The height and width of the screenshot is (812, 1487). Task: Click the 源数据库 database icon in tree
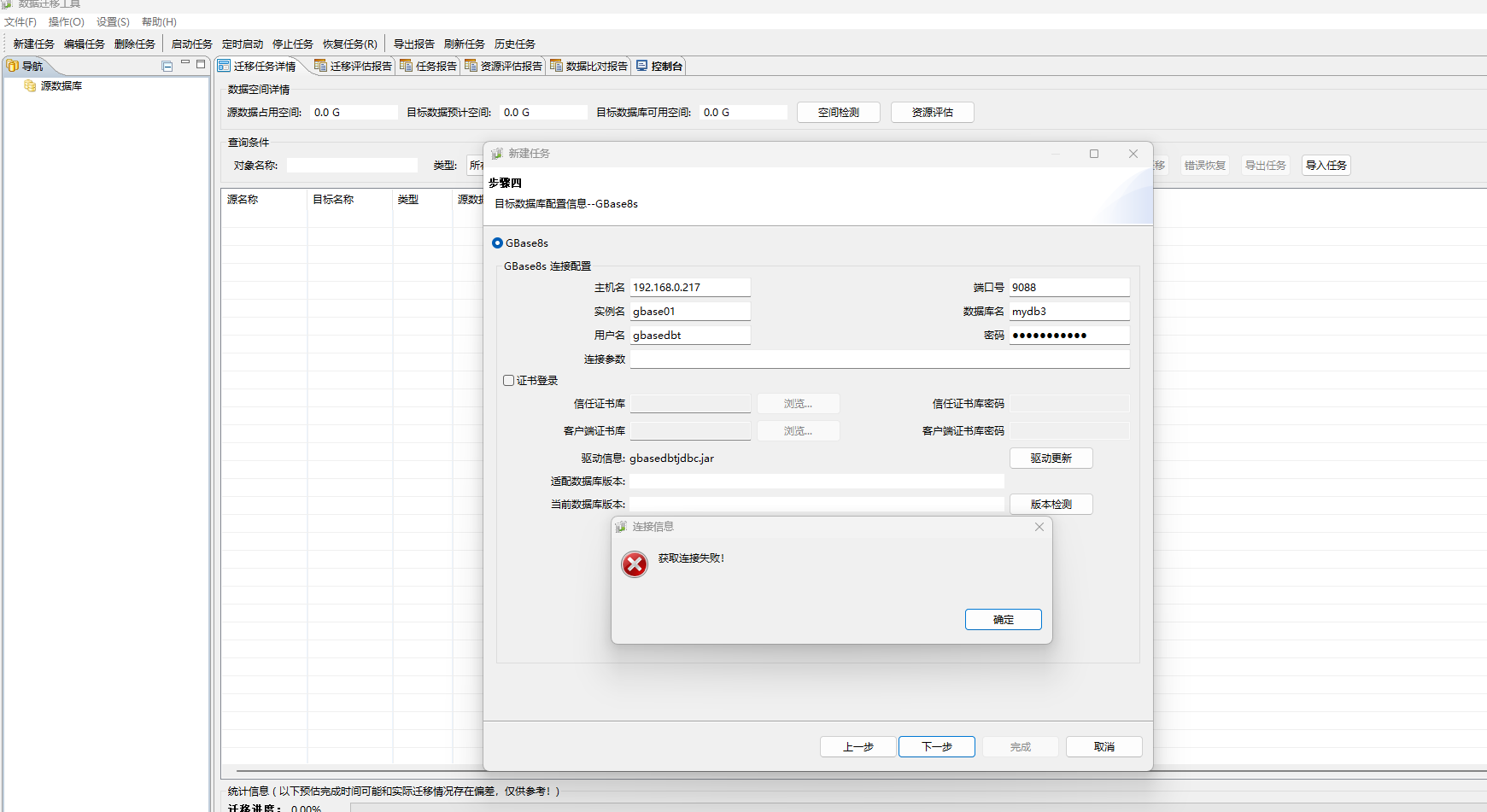30,85
